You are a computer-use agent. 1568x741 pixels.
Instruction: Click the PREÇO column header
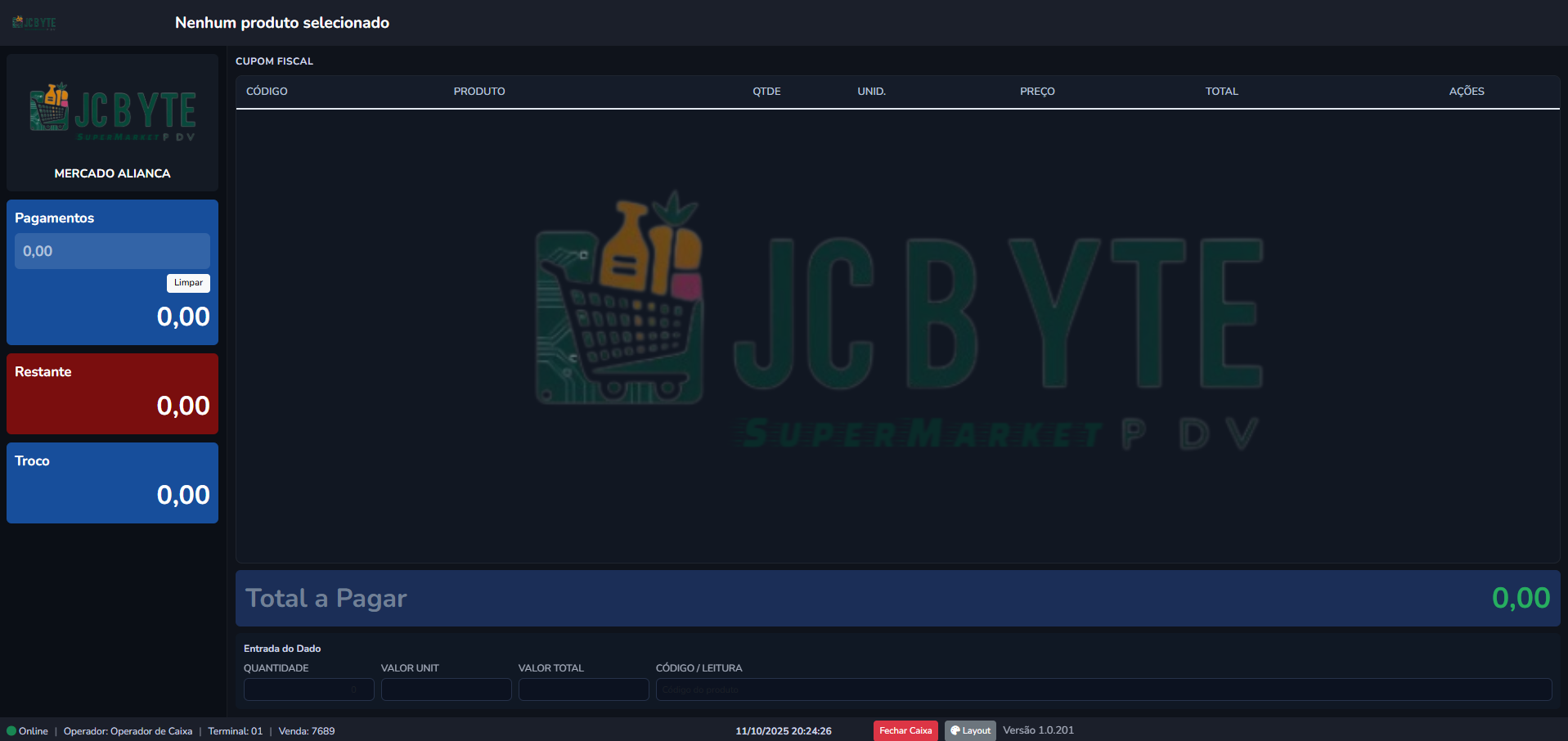[1037, 92]
